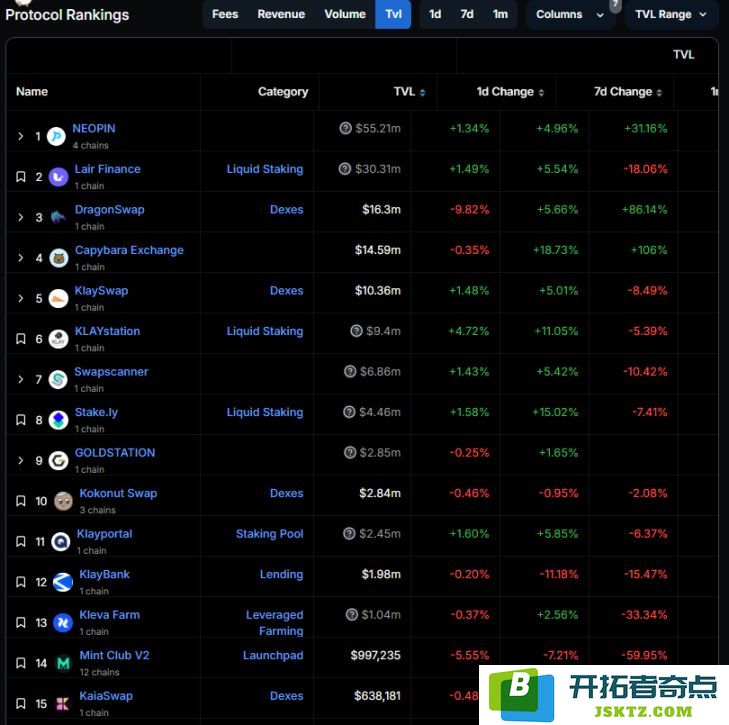Click the question mark beside Stake.ly TVL

[349, 412]
